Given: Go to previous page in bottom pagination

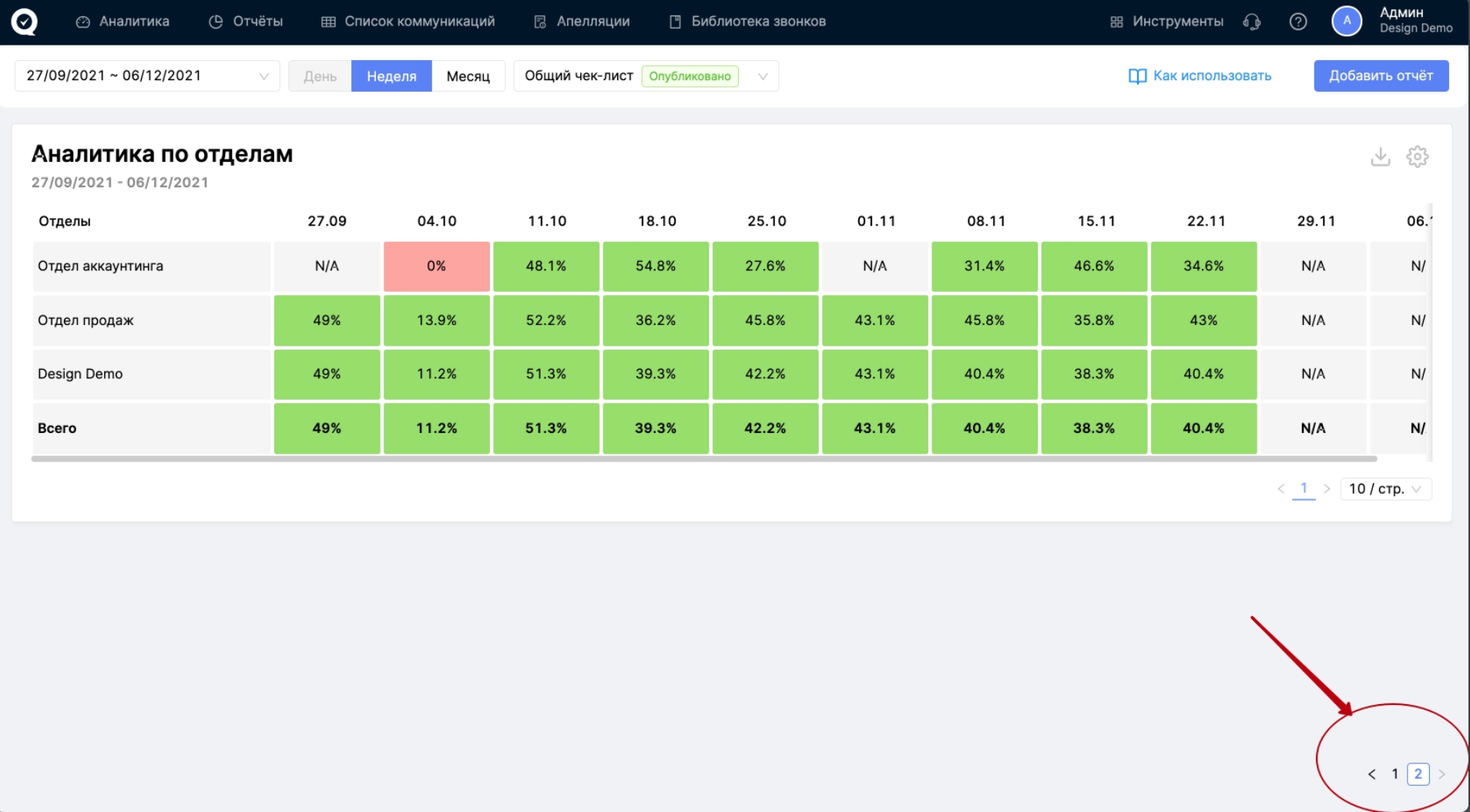Looking at the screenshot, I should [x=1371, y=774].
